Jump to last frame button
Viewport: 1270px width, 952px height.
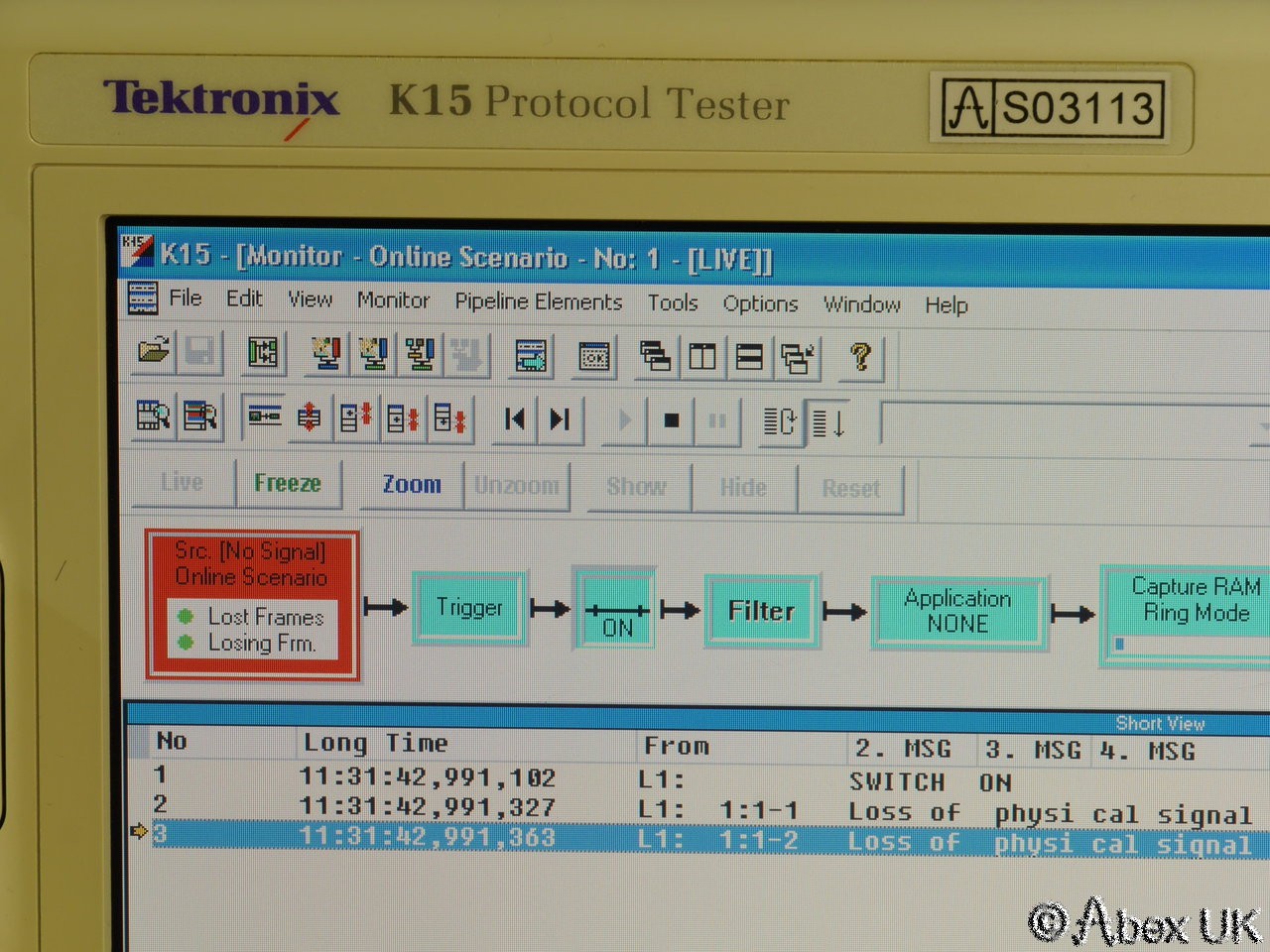coord(560,420)
